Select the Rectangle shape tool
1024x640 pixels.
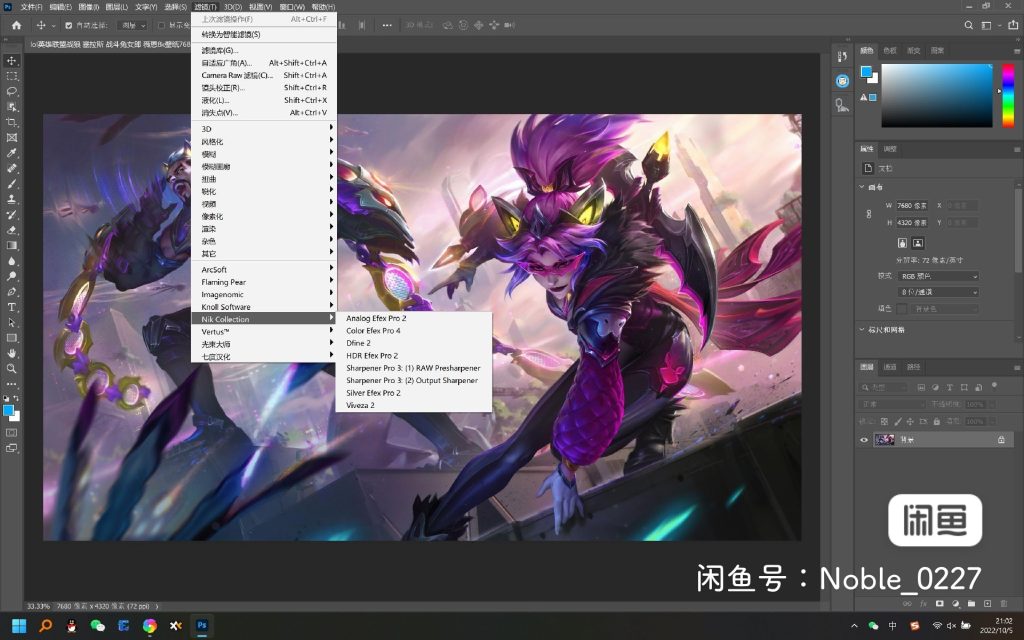point(12,338)
